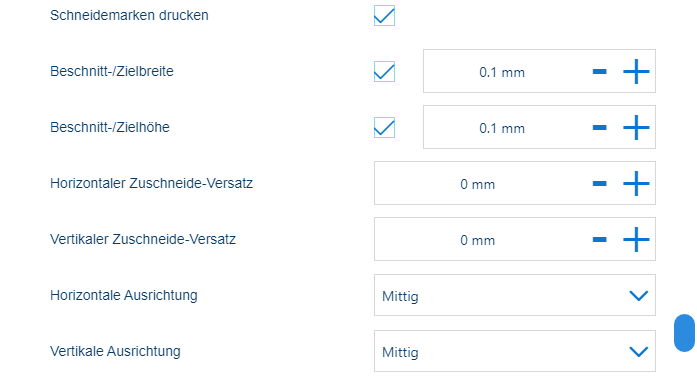Increase the Beschnitt-/Zielhöhe value with plus
This screenshot has height=380, width=697.
pos(636,128)
